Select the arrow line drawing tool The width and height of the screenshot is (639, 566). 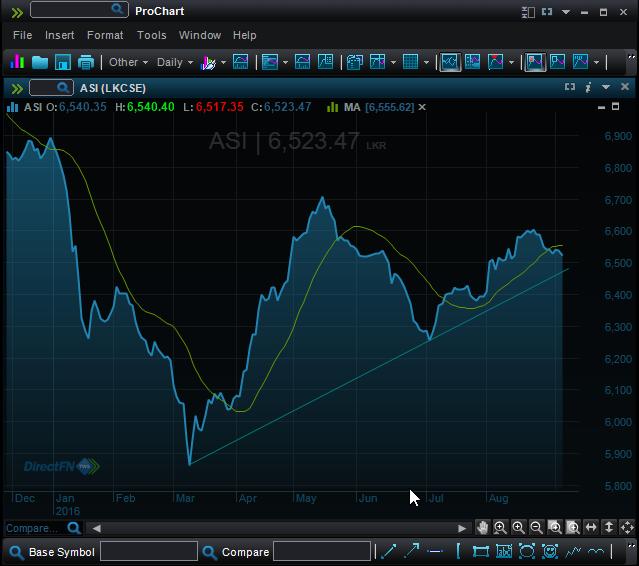pyautogui.click(x=412, y=551)
